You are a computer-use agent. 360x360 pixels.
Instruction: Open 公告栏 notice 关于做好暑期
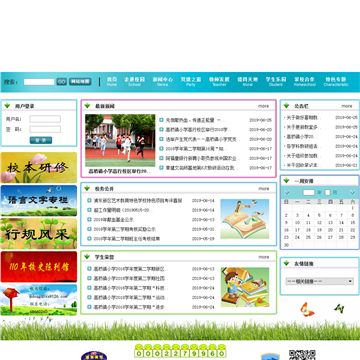(304, 118)
